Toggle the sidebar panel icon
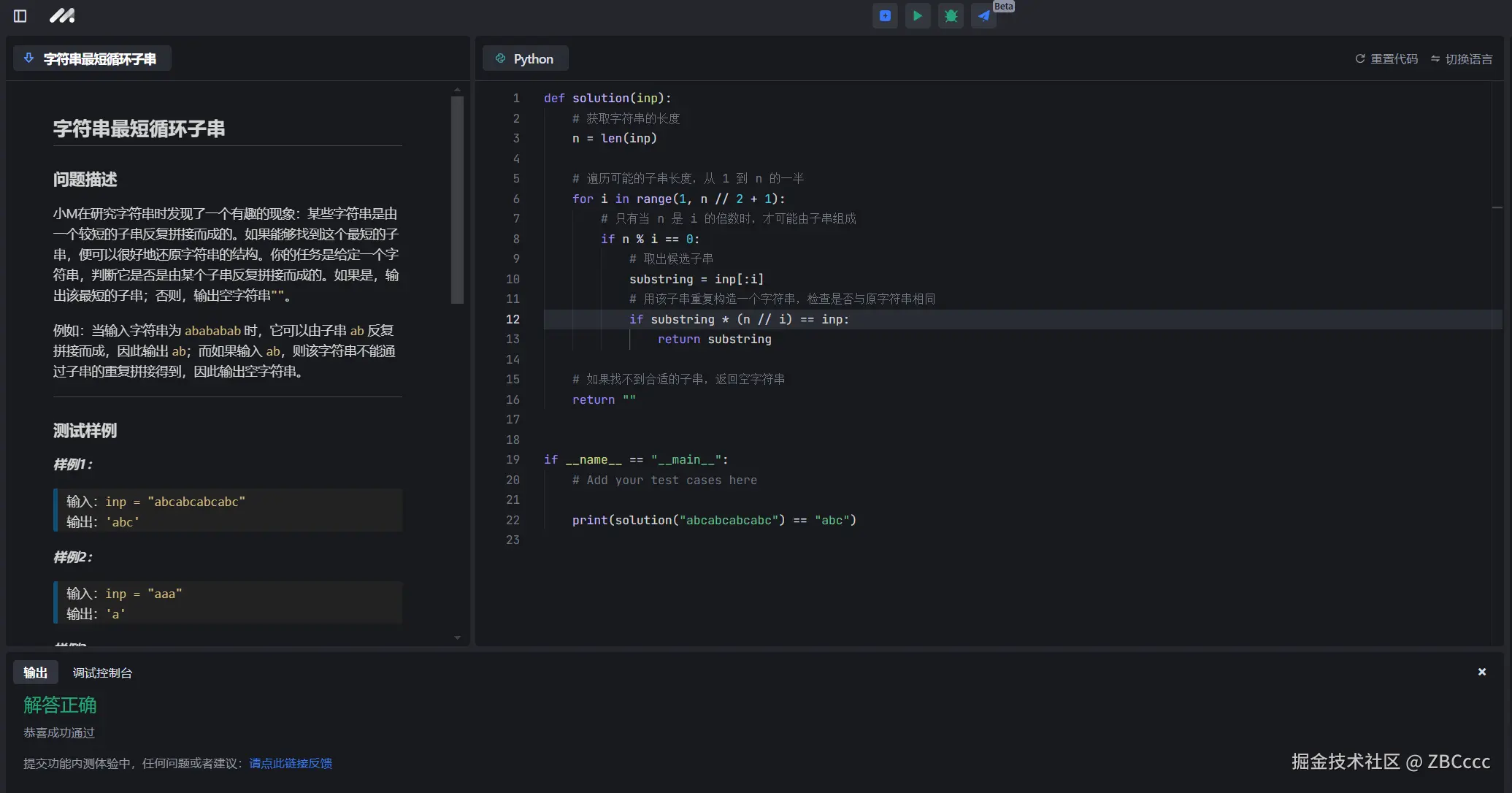 tap(20, 16)
